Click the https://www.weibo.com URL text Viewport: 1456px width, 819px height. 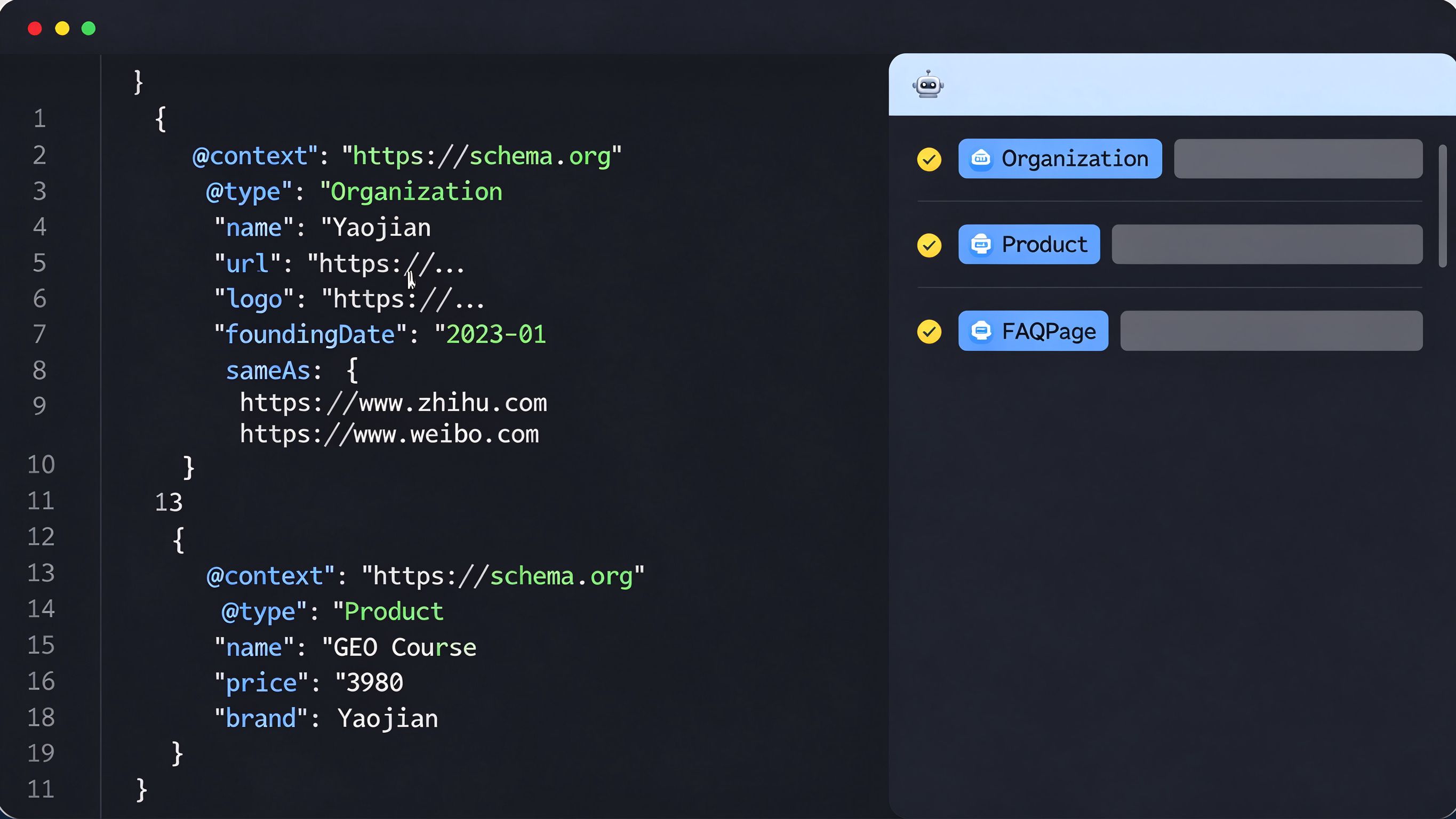click(389, 434)
